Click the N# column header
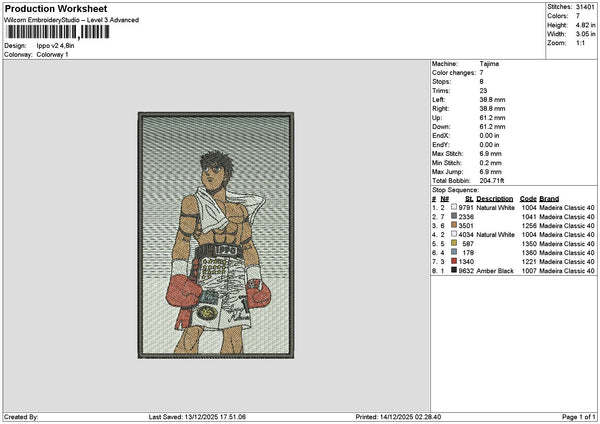The image size is (600, 424). tap(444, 199)
